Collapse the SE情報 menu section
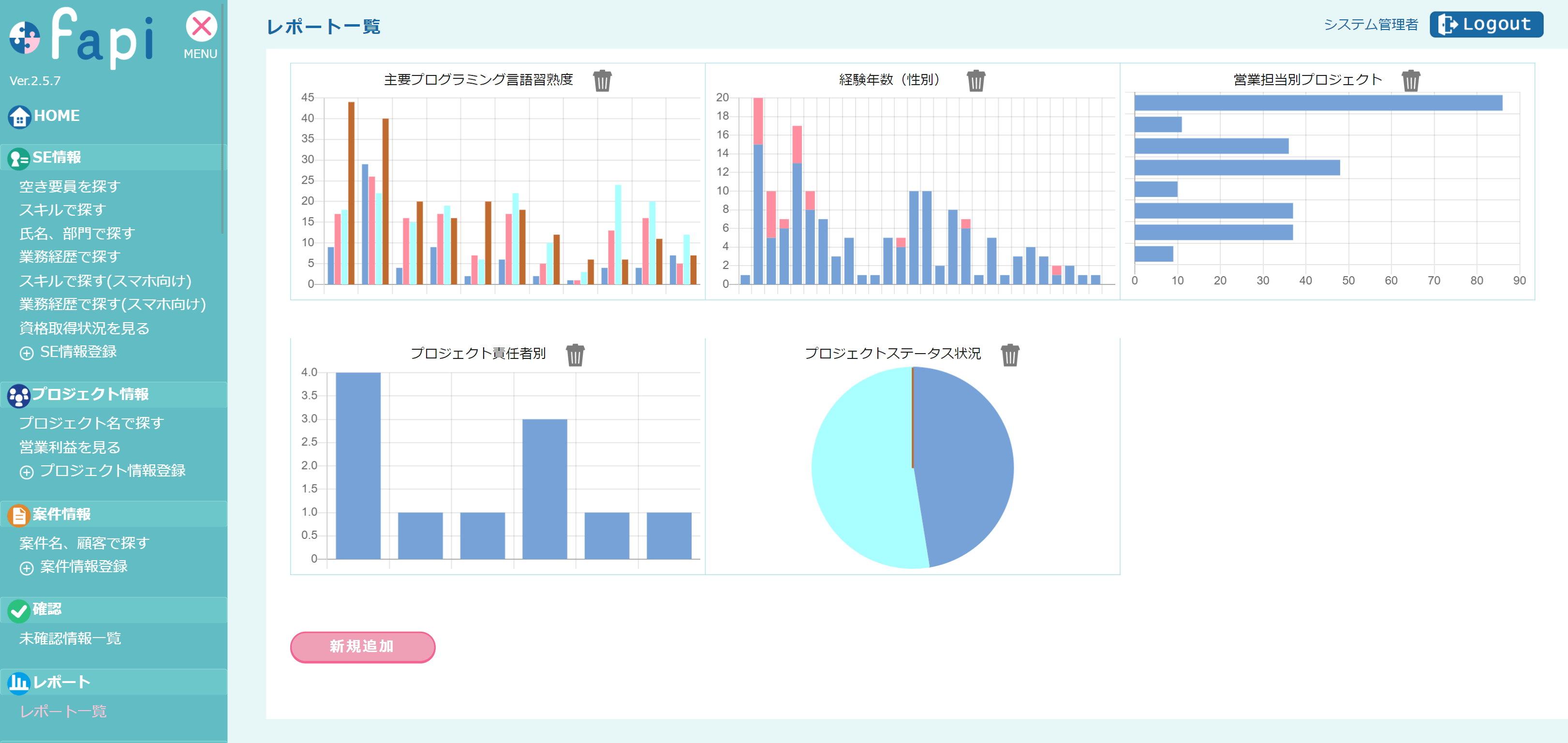The image size is (1568, 743). [56, 158]
